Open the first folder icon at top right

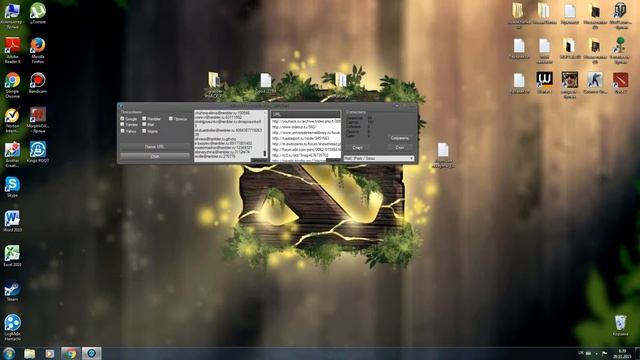[x=519, y=15]
